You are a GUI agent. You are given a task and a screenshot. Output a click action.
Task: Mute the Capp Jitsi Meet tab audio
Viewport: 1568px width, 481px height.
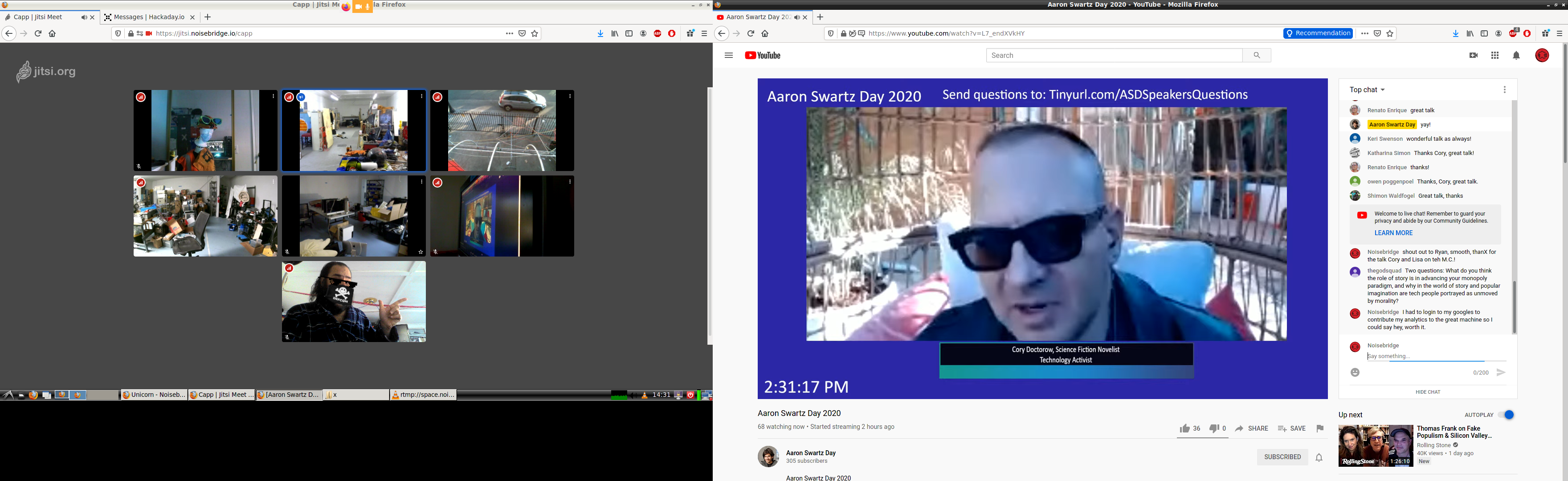pyautogui.click(x=84, y=17)
